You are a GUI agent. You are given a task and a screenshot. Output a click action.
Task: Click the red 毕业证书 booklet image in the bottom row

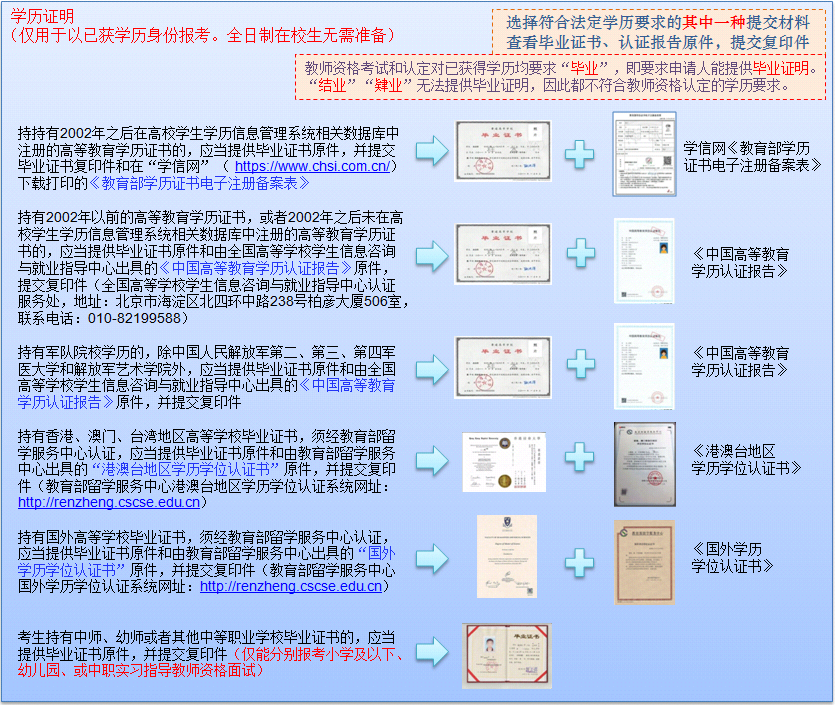[507, 655]
